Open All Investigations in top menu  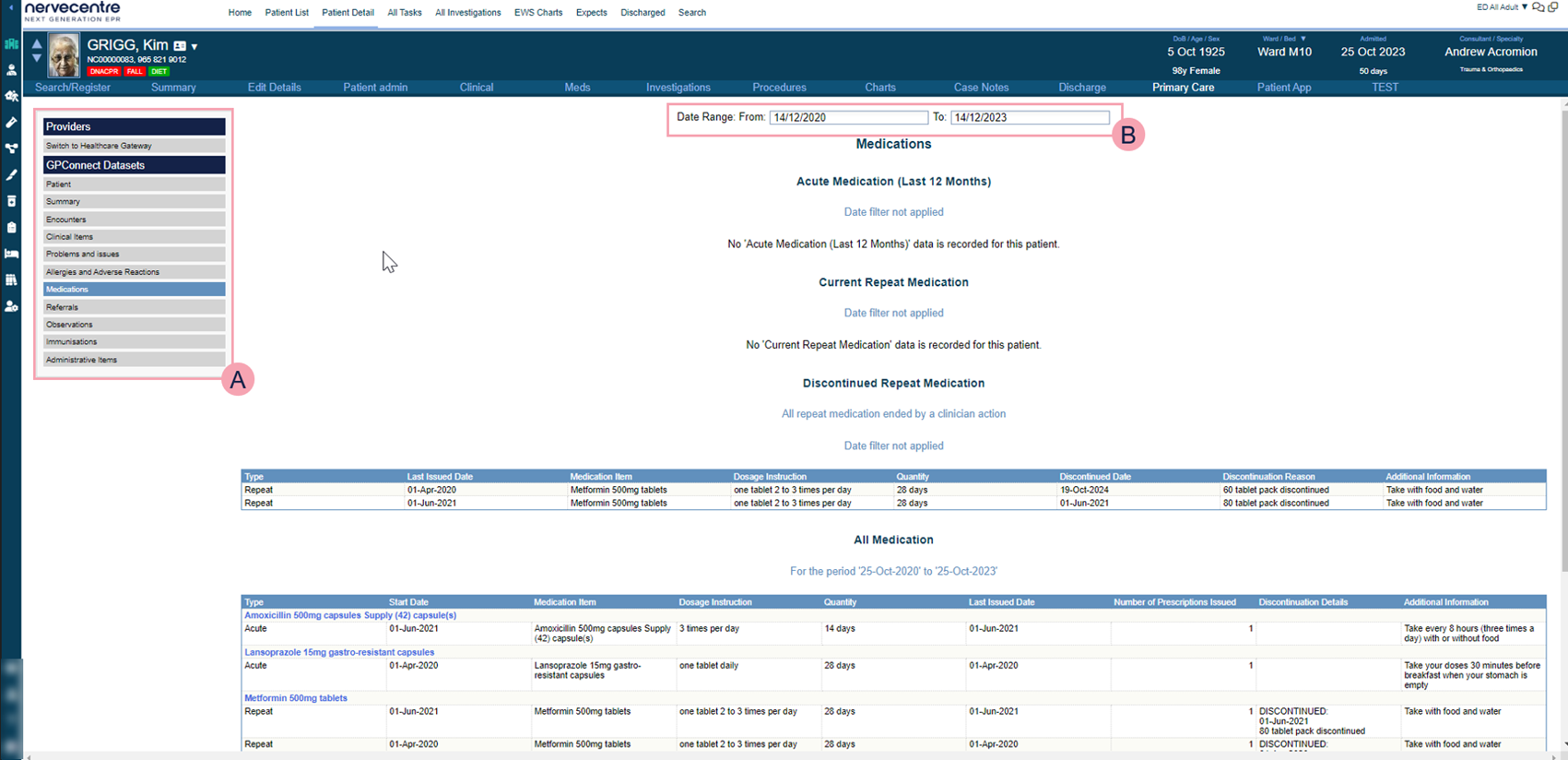(467, 13)
